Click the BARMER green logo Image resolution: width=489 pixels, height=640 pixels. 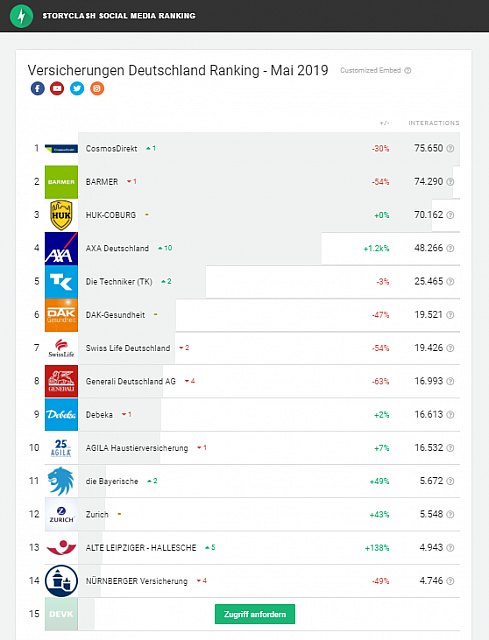point(61,182)
